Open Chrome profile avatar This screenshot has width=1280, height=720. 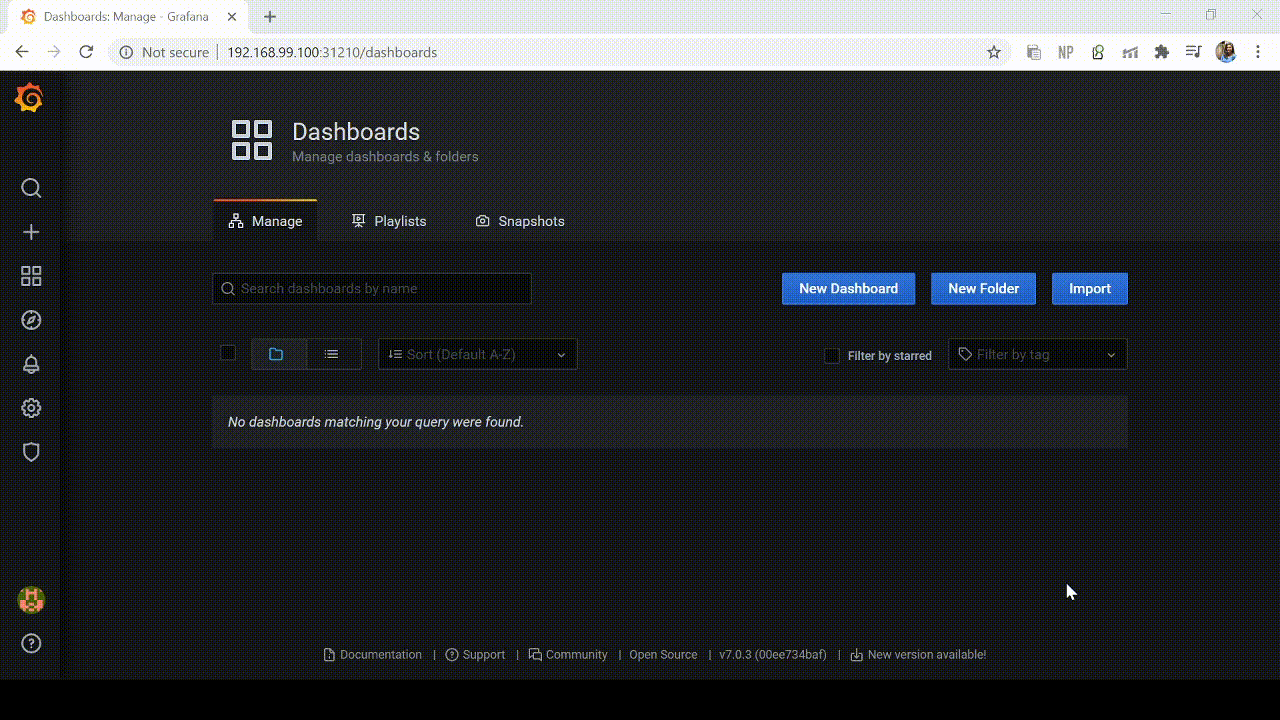1226,52
